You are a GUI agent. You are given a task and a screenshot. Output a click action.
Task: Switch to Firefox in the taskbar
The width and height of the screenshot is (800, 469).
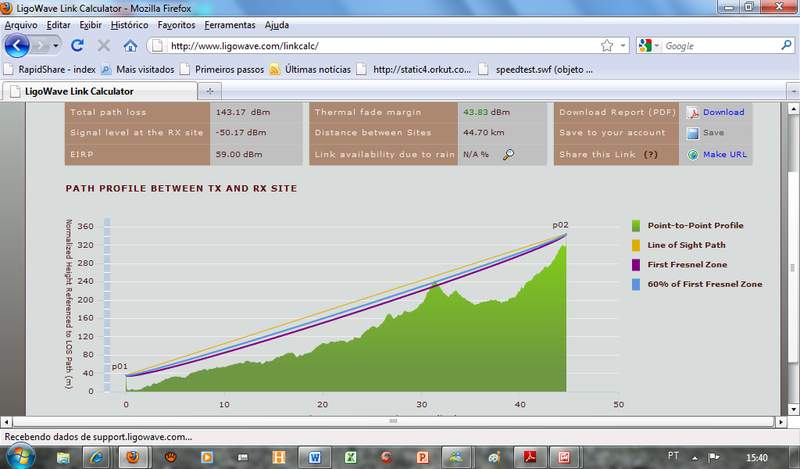click(133, 457)
